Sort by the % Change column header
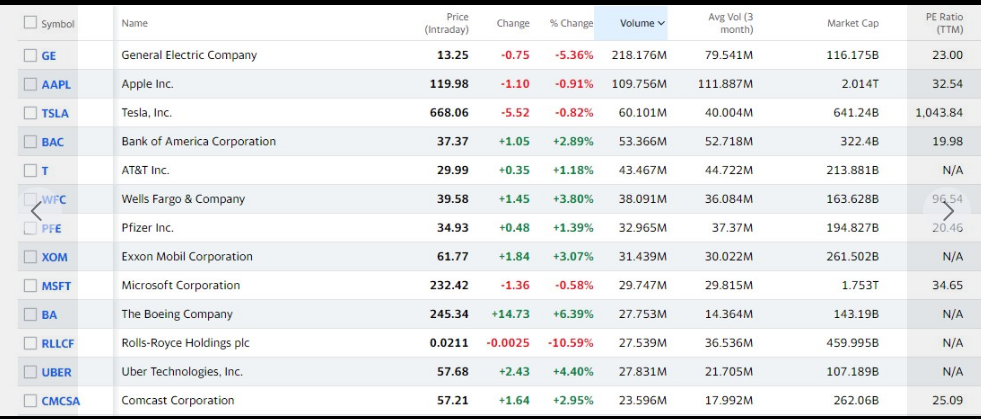981x419 pixels. click(x=571, y=23)
